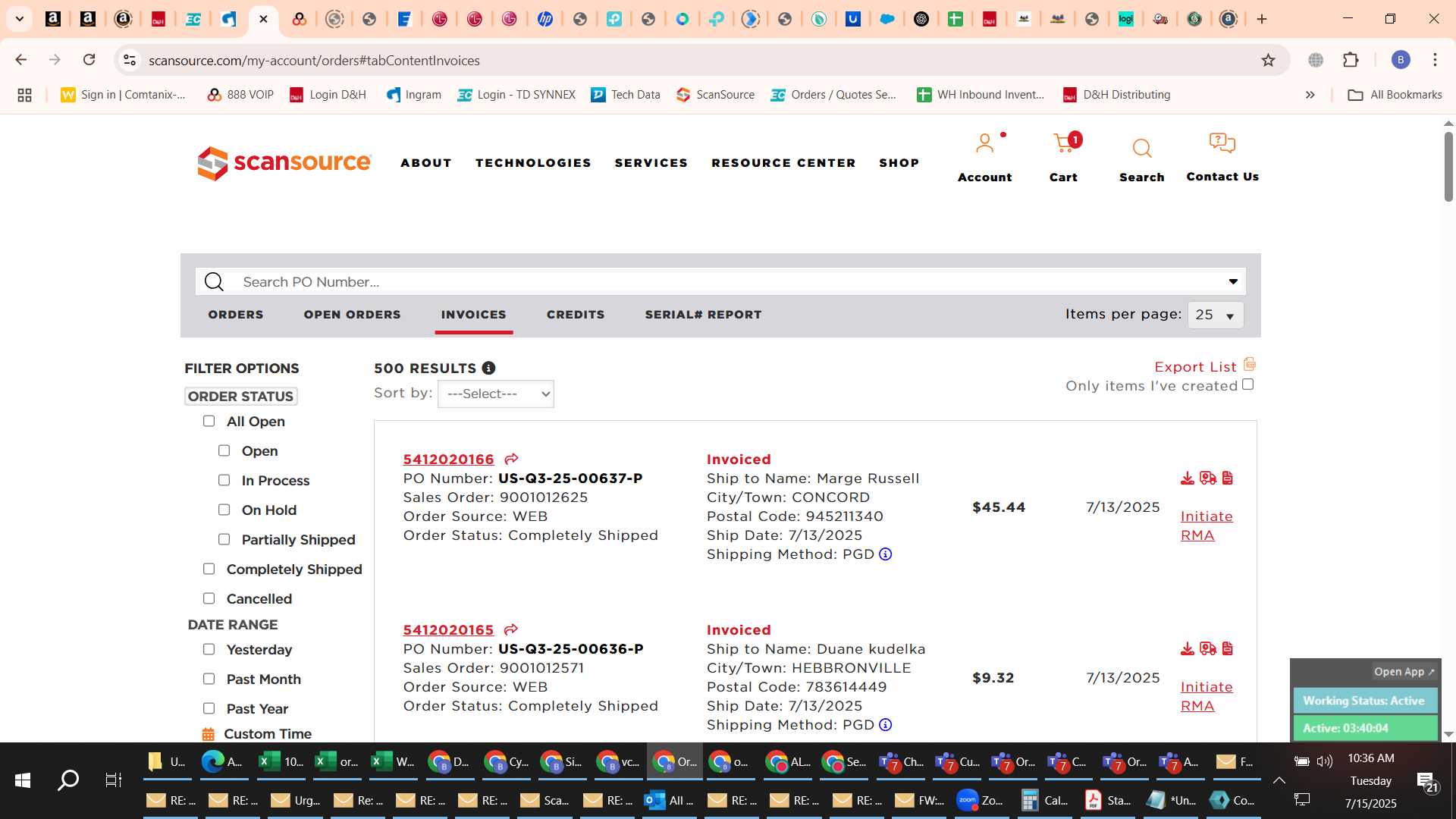Click Open App button in status widget
Image resolution: width=1456 pixels, height=819 pixels.
click(x=1404, y=672)
